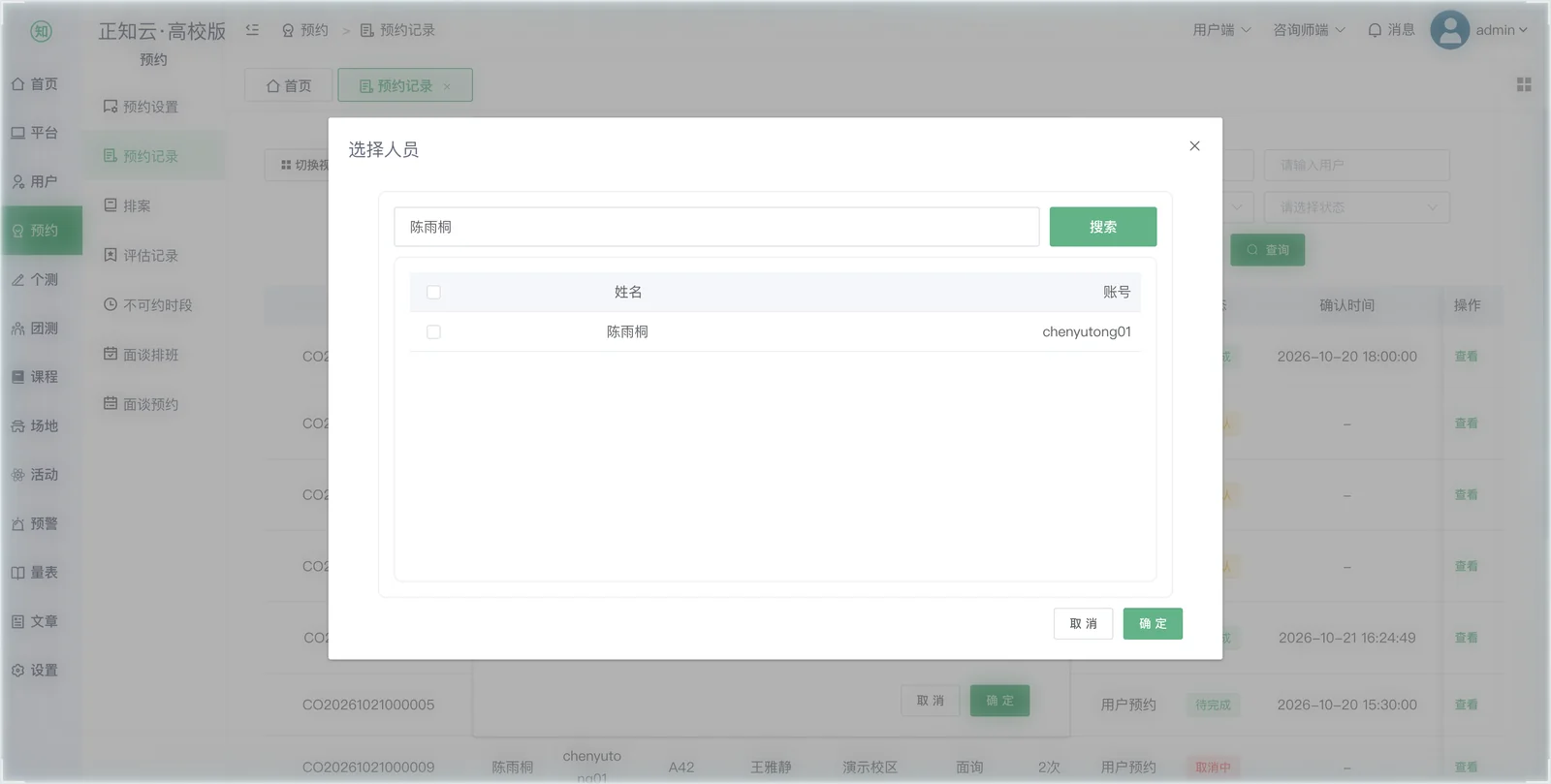Expand the 用户端 dropdown
1551x784 pixels.
click(x=1221, y=30)
